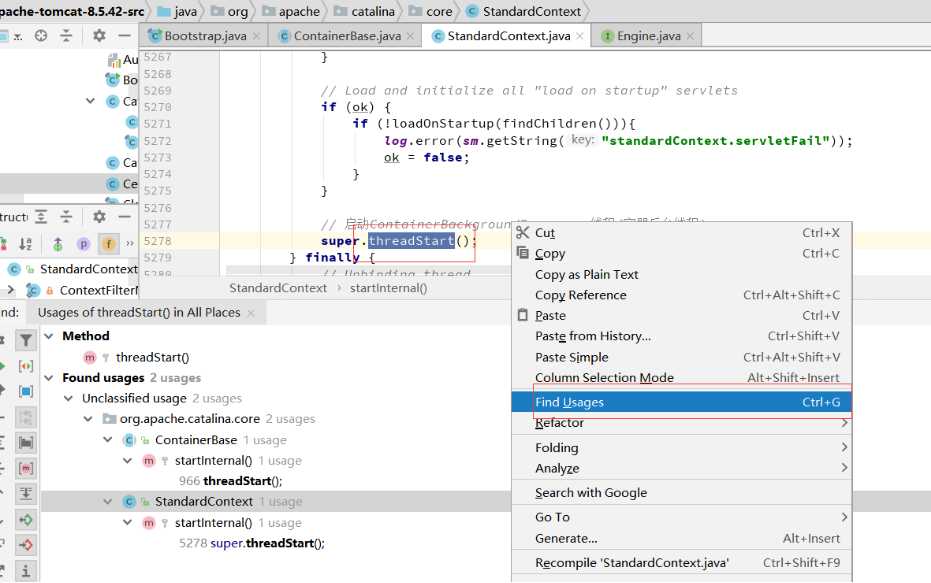Select usage line 5278 super.threadStart();
The image size is (931, 583).
coord(252,543)
